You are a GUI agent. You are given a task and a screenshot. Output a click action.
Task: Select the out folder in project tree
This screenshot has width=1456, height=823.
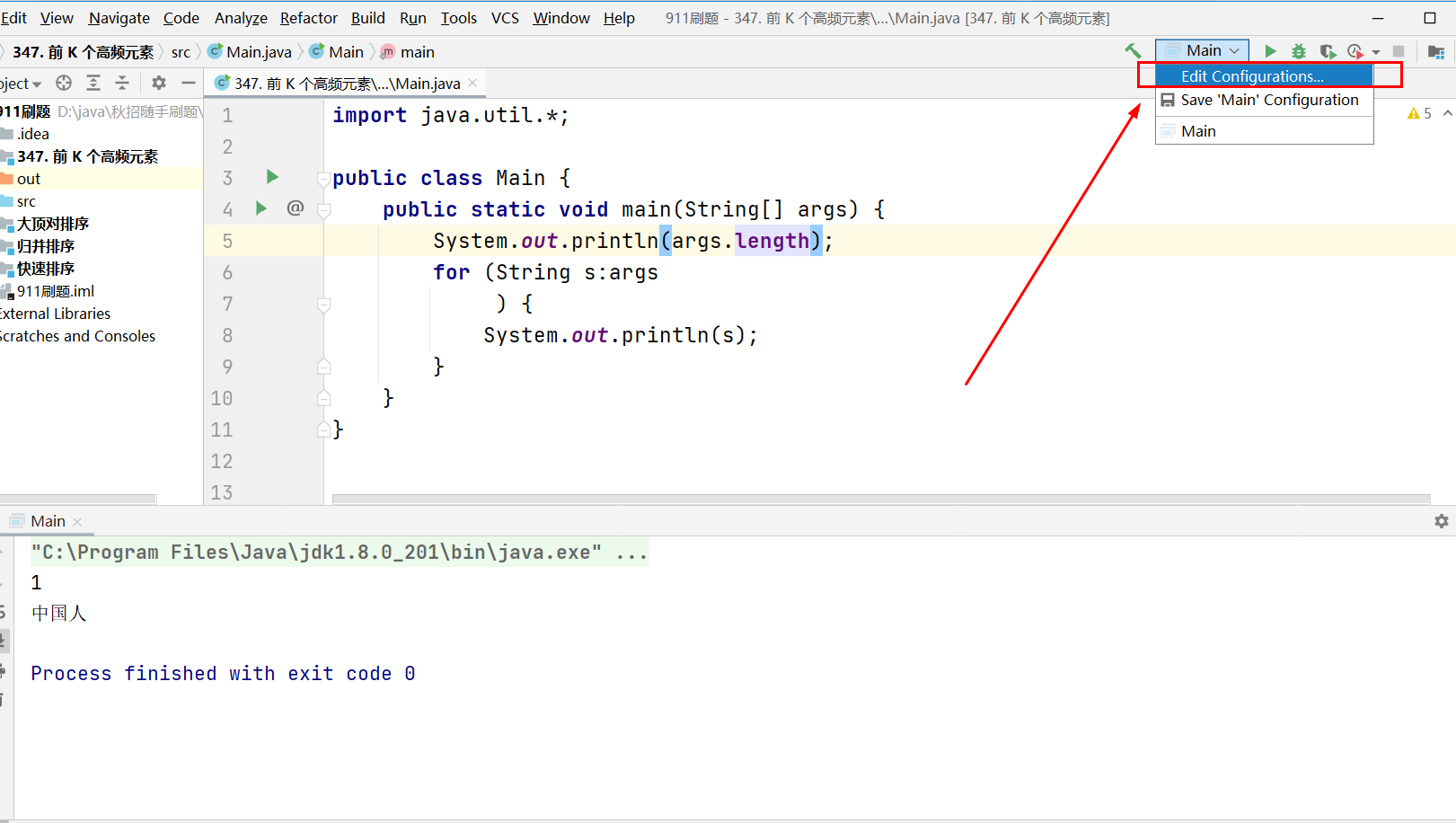point(29,179)
